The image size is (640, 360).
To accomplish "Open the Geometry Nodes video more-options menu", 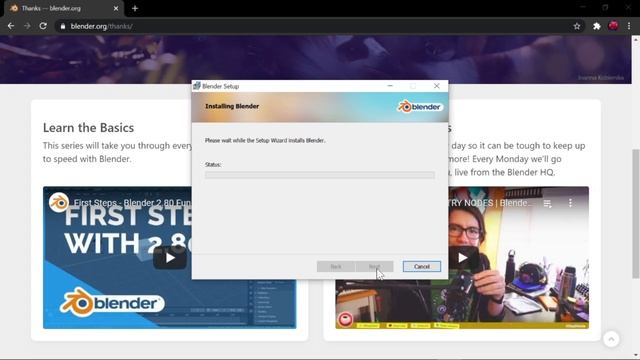I will tap(570, 203).
